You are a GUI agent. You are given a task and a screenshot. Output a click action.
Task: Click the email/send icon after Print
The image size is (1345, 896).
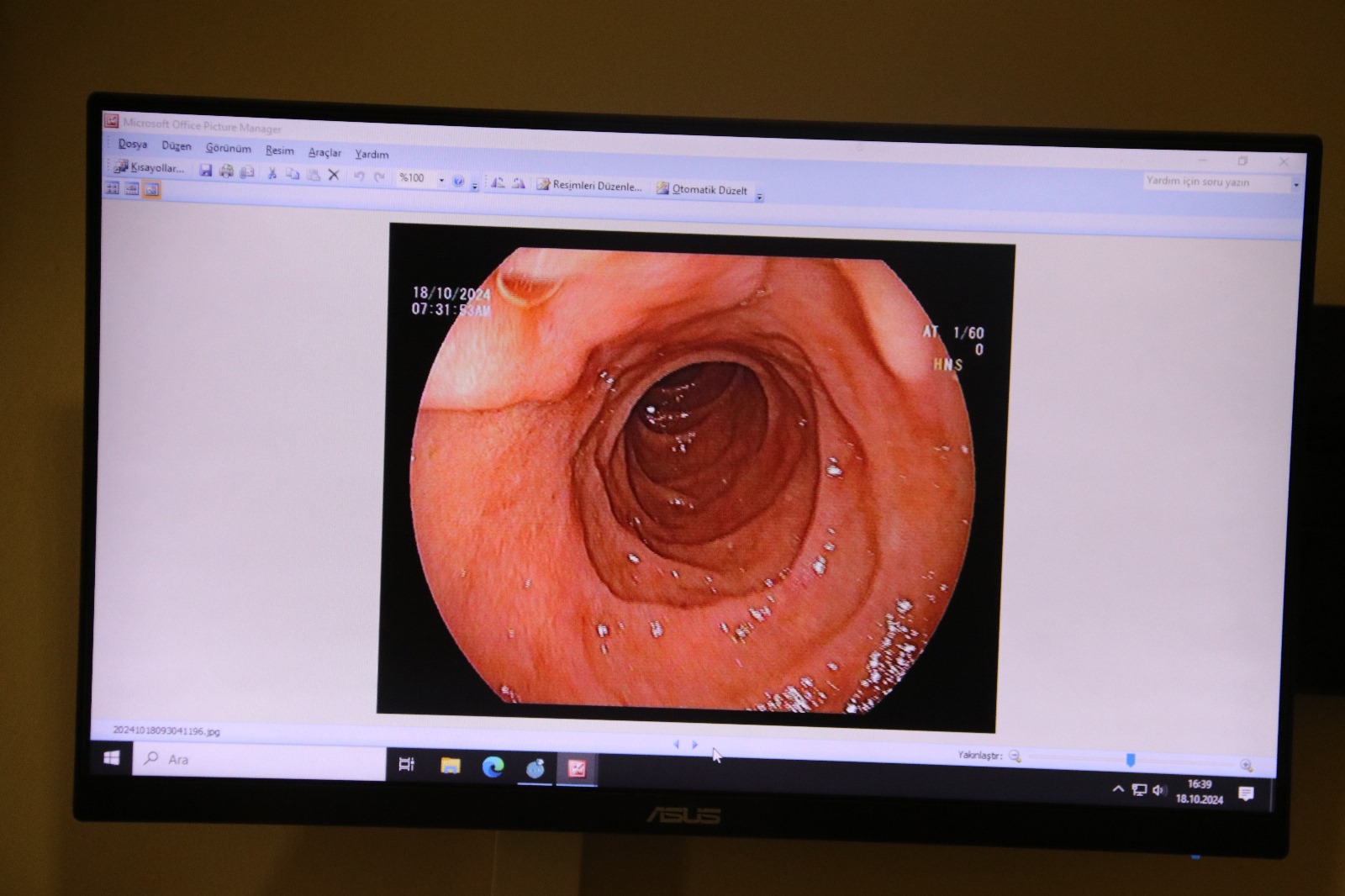[x=247, y=172]
